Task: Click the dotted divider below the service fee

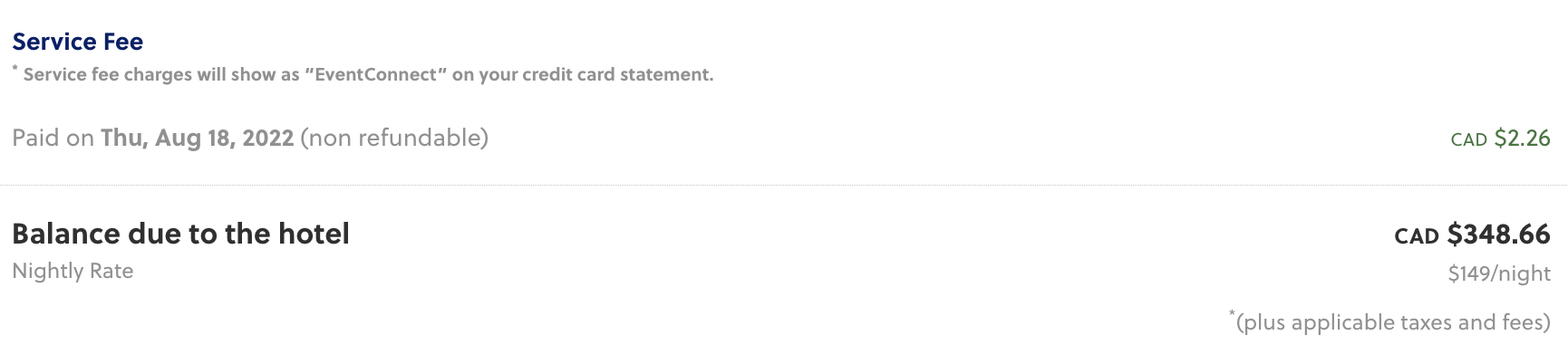Action: (784, 185)
